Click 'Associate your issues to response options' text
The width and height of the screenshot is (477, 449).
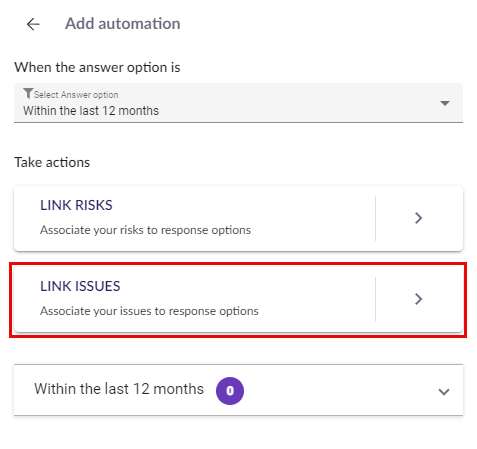149,311
